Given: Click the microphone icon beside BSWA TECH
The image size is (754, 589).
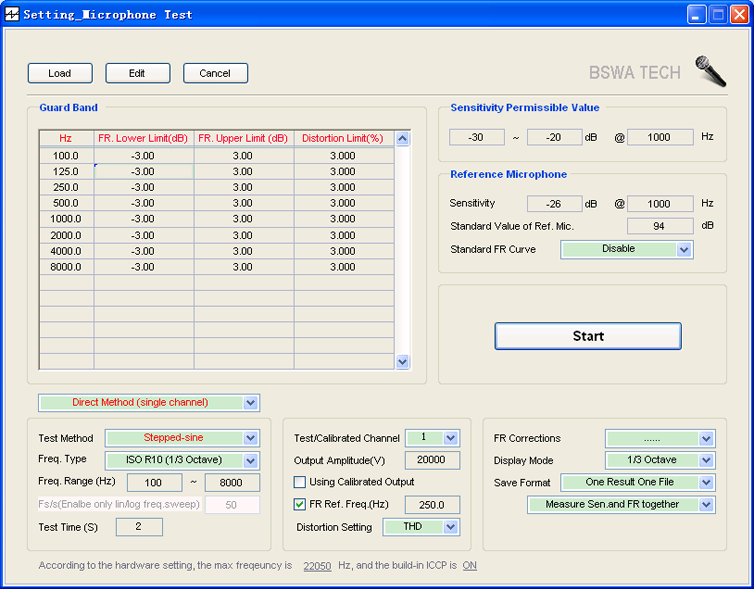Looking at the screenshot, I should click(711, 72).
